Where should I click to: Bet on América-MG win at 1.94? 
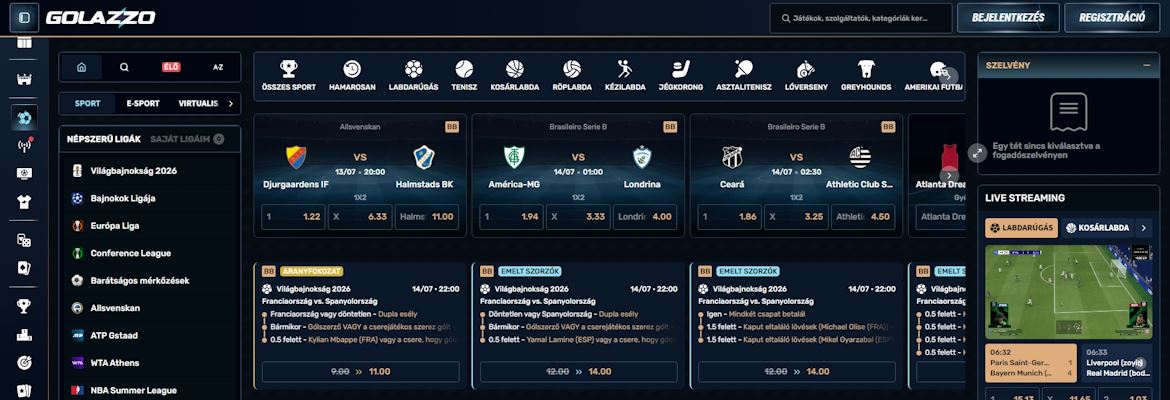512,216
